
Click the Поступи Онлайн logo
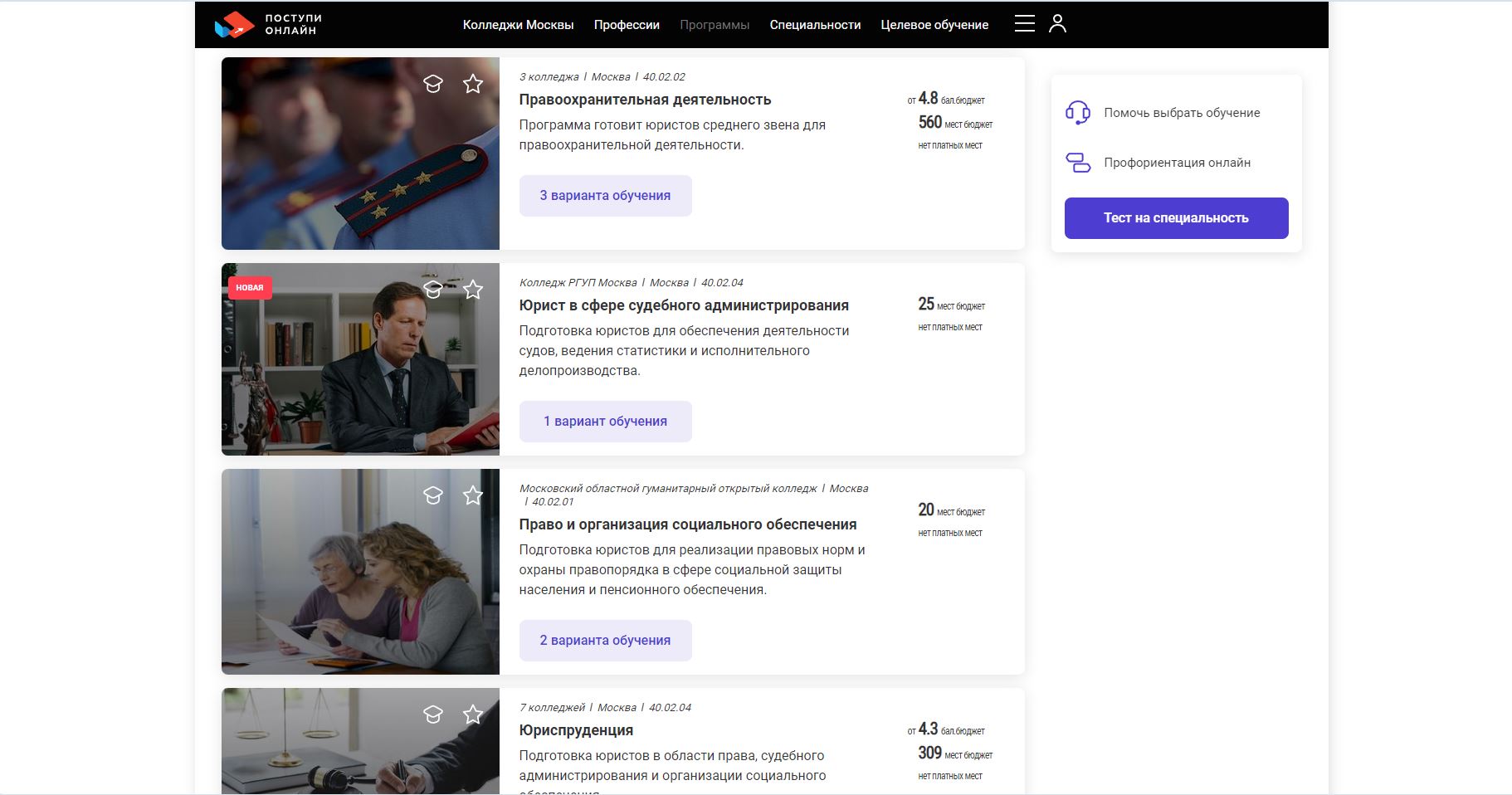point(267,24)
